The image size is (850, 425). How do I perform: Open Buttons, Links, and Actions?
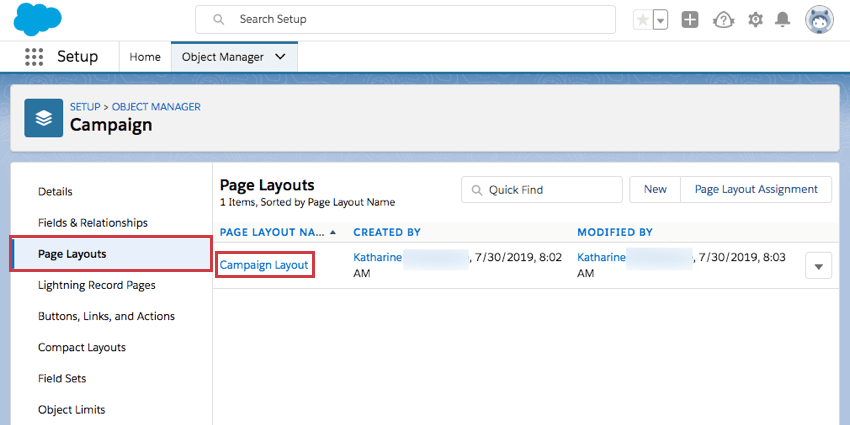(106, 316)
